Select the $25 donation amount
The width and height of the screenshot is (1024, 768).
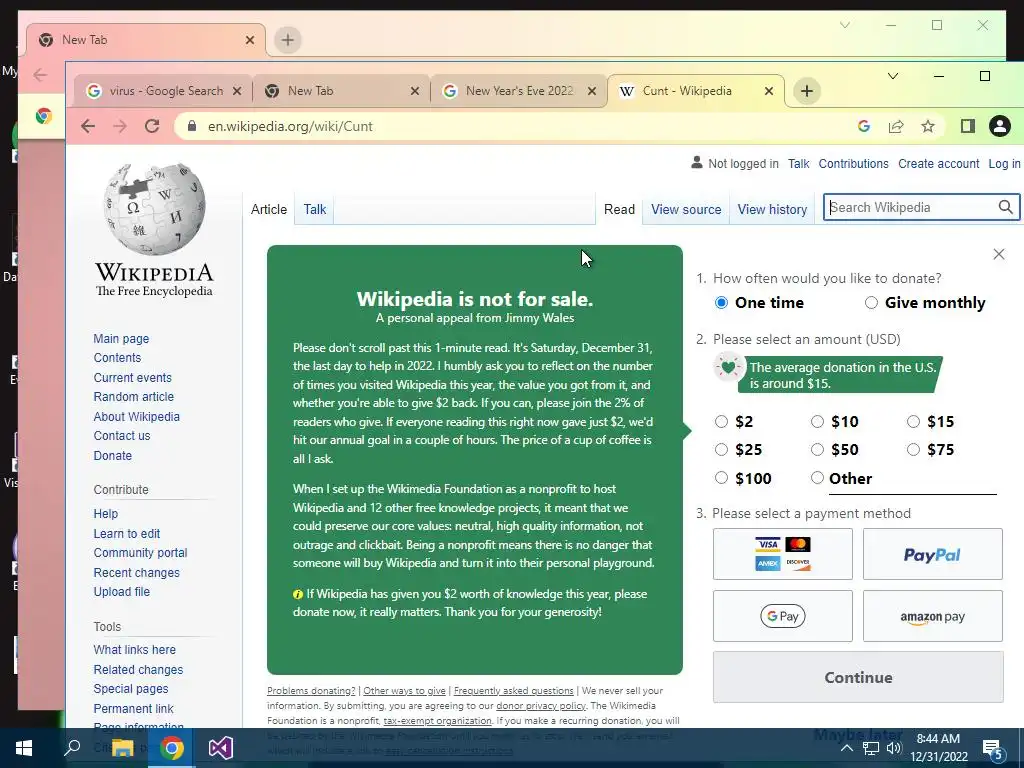tap(721, 449)
